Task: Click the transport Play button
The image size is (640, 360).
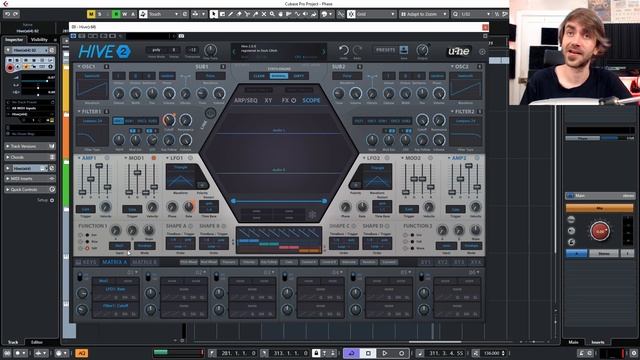Action: pos(384,353)
